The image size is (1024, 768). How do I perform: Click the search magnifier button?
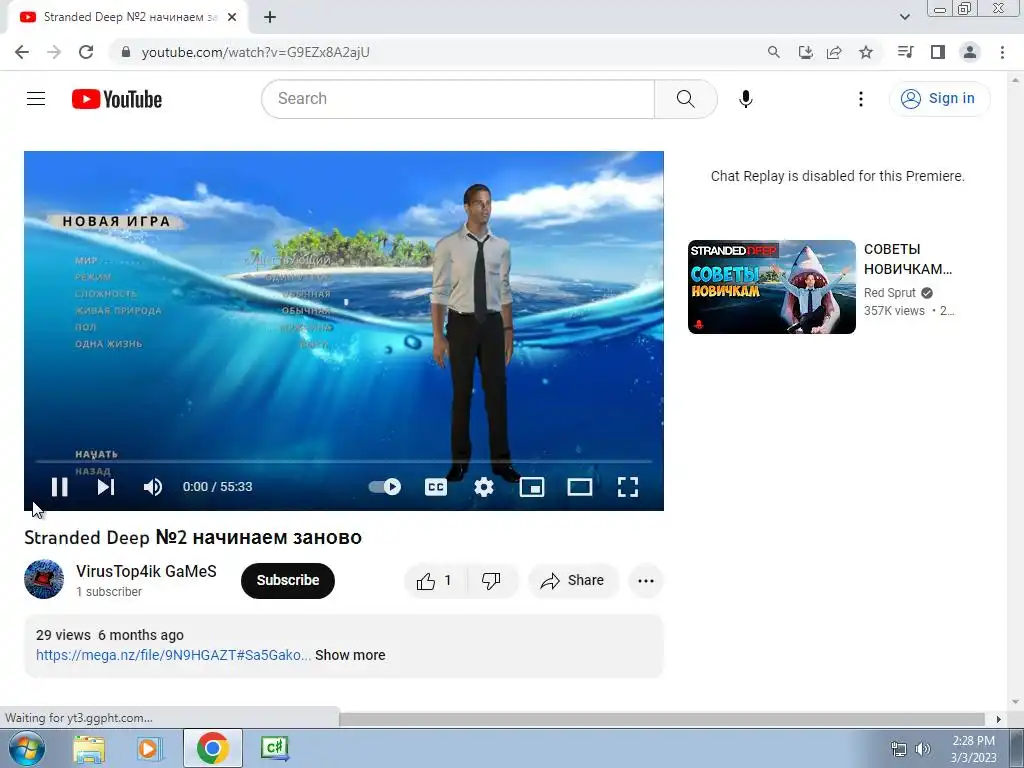tap(686, 99)
